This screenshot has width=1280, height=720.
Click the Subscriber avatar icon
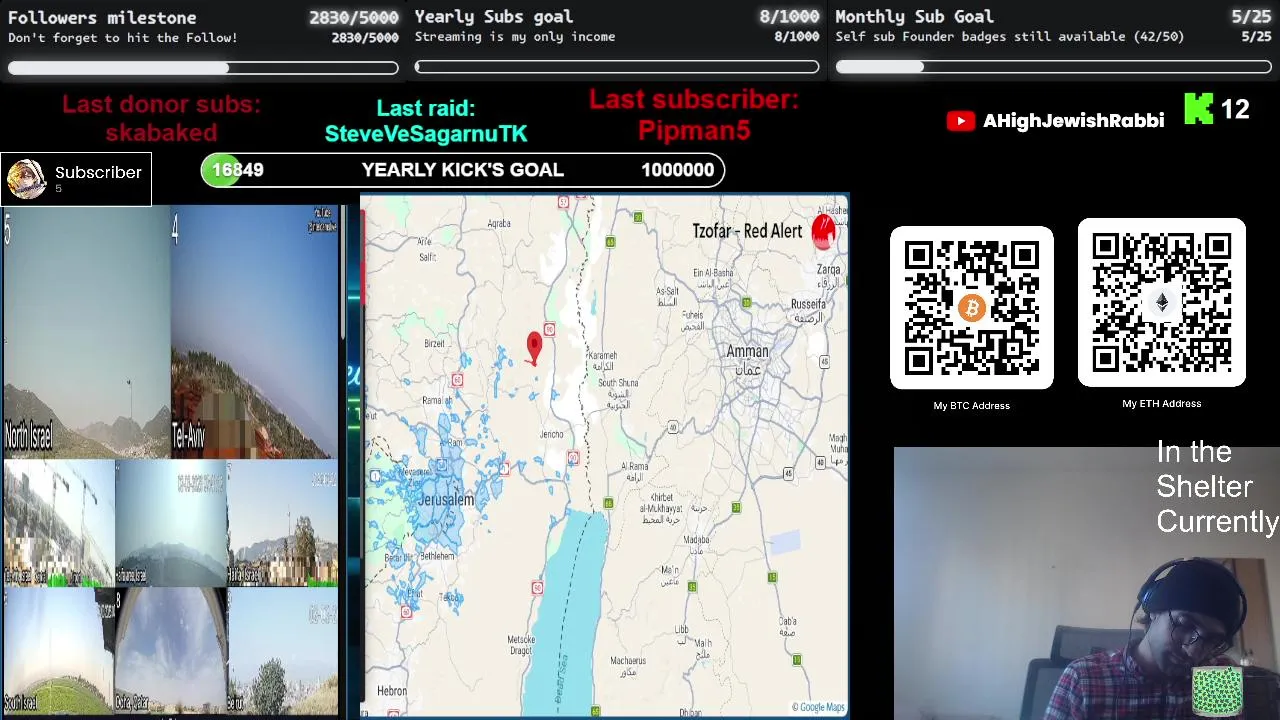(x=26, y=179)
